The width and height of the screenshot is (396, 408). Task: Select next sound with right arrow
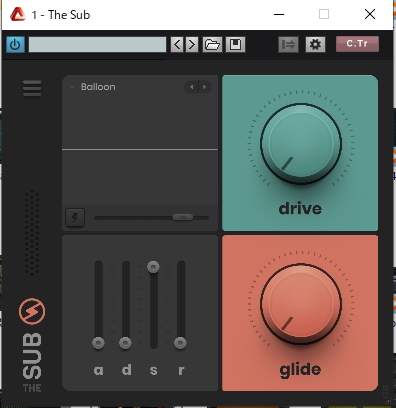click(x=205, y=87)
